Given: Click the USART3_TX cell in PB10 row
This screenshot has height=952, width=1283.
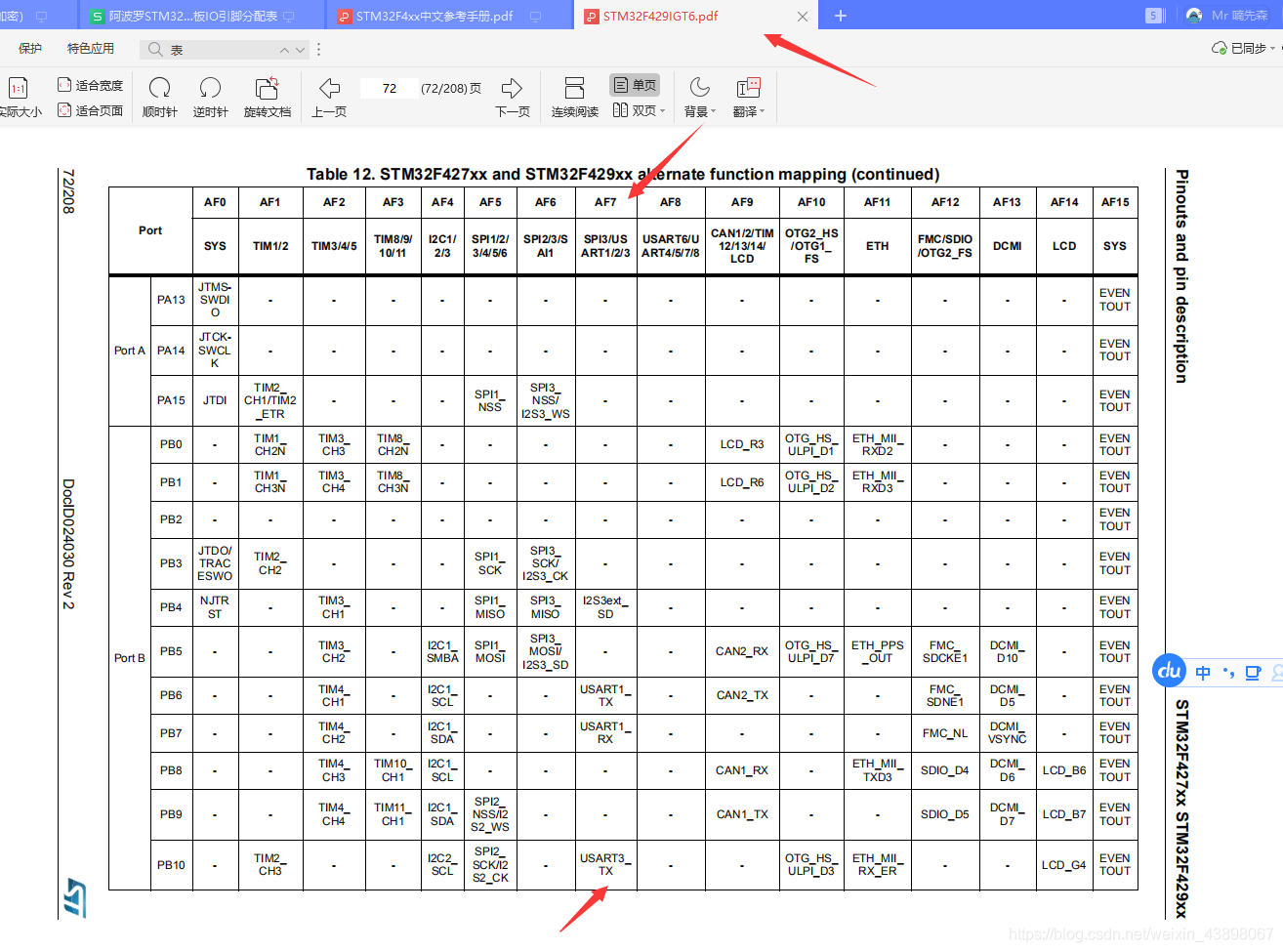Looking at the screenshot, I should pos(605,864).
